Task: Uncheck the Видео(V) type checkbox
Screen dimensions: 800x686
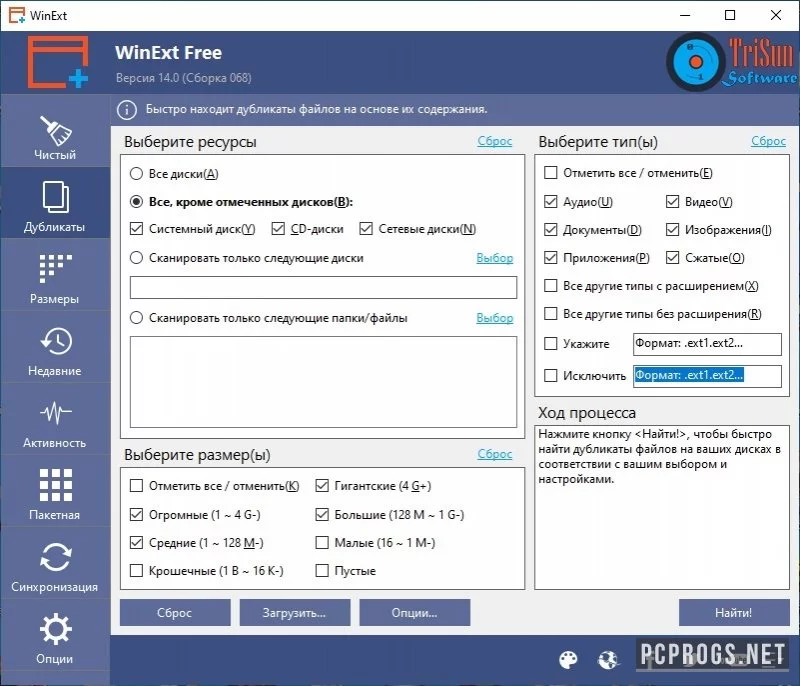Action: 672,202
